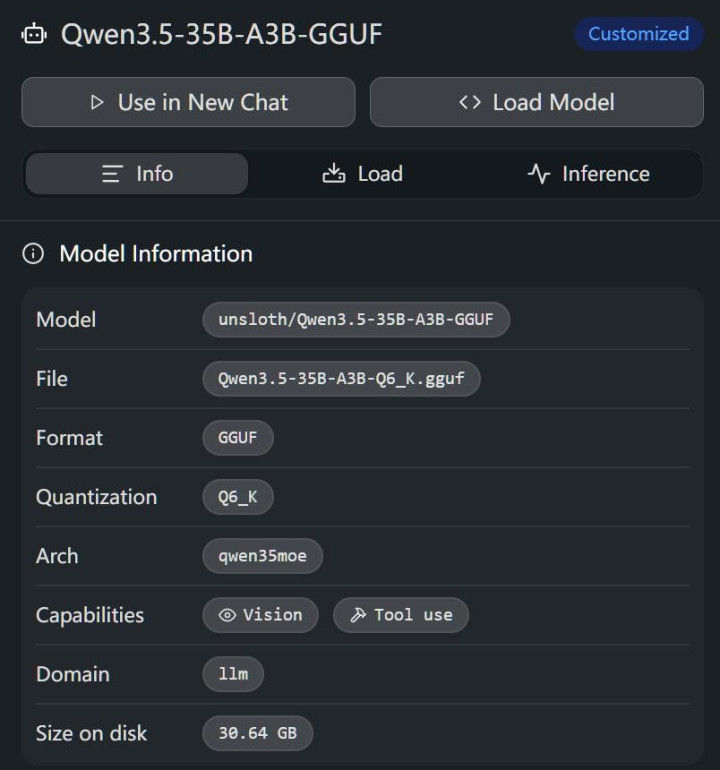Viewport: 720px width, 770px height.
Task: Click the play icon in Use in New Chat
Action: tap(97, 102)
